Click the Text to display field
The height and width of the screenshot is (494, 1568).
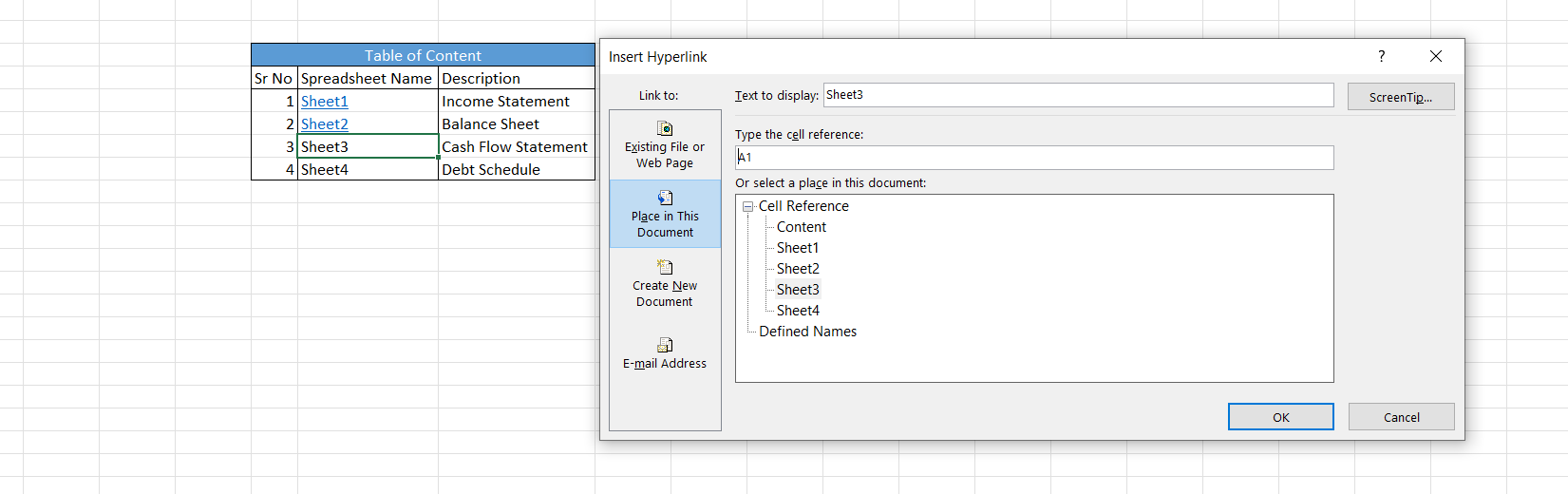tap(1077, 95)
